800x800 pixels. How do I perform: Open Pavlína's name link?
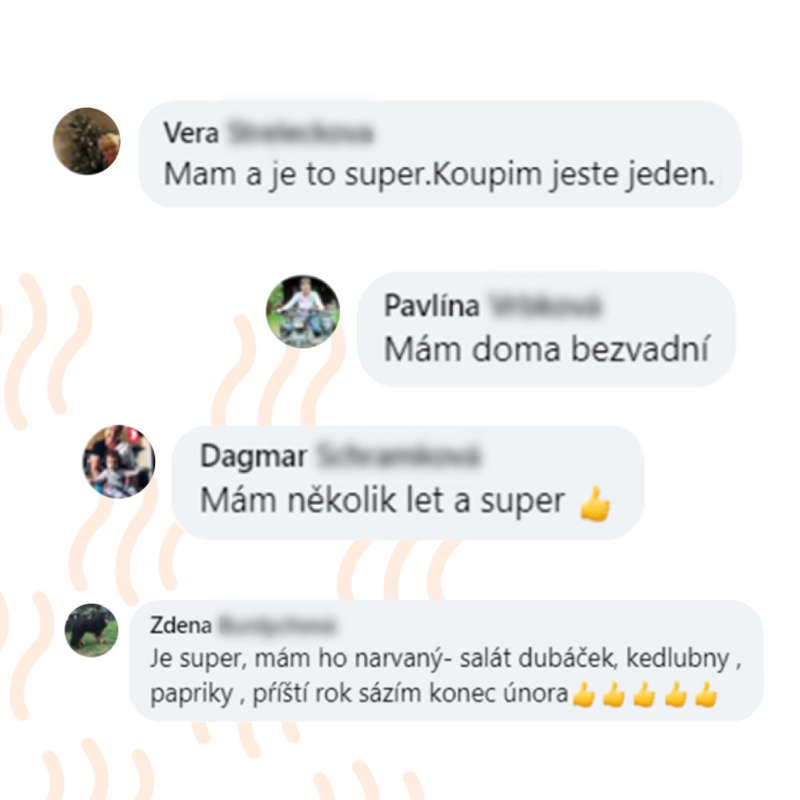click(432, 306)
